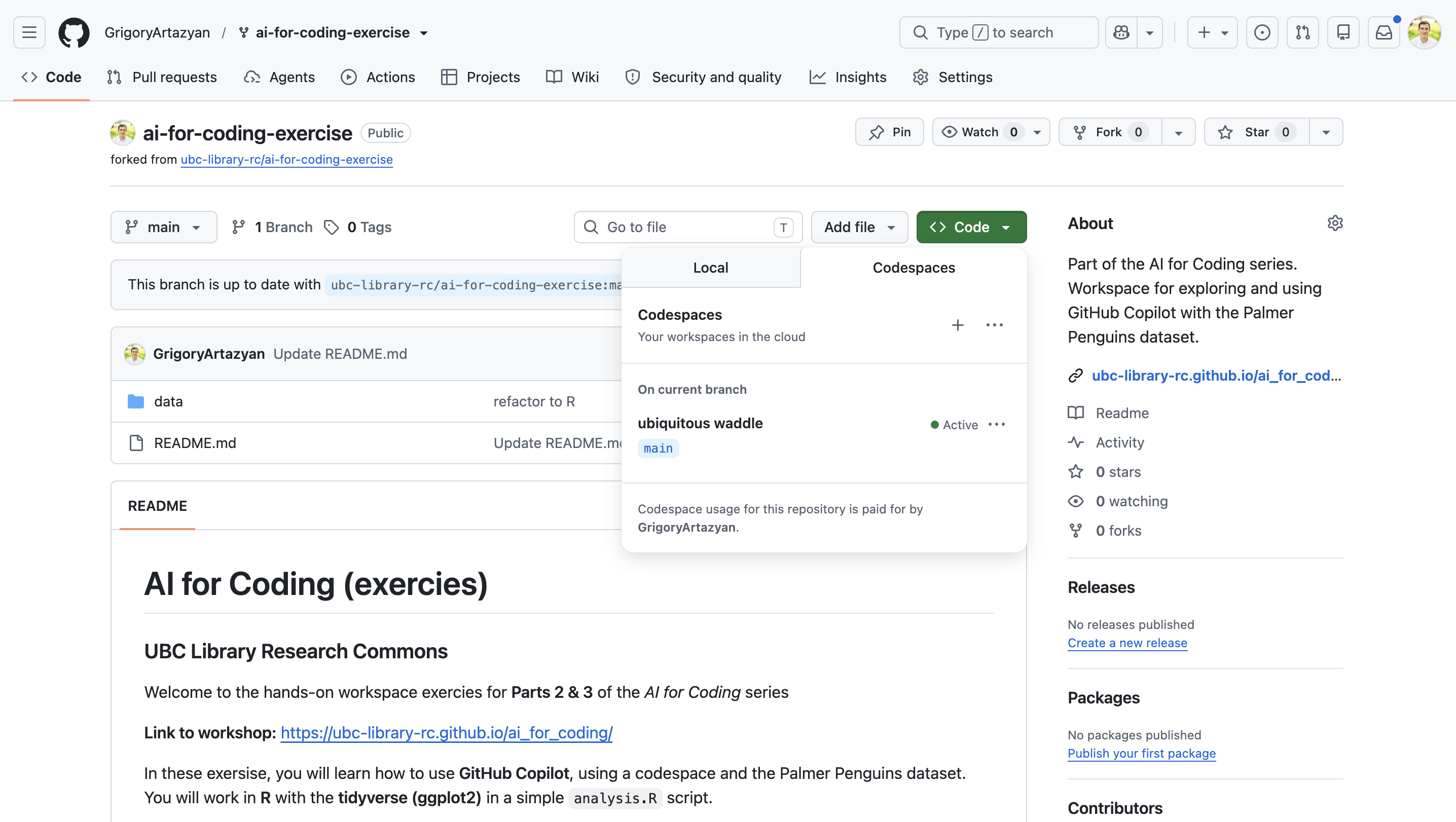1456x822 pixels.
Task: Expand Fork options dropdown arrow
Action: coord(1179,132)
